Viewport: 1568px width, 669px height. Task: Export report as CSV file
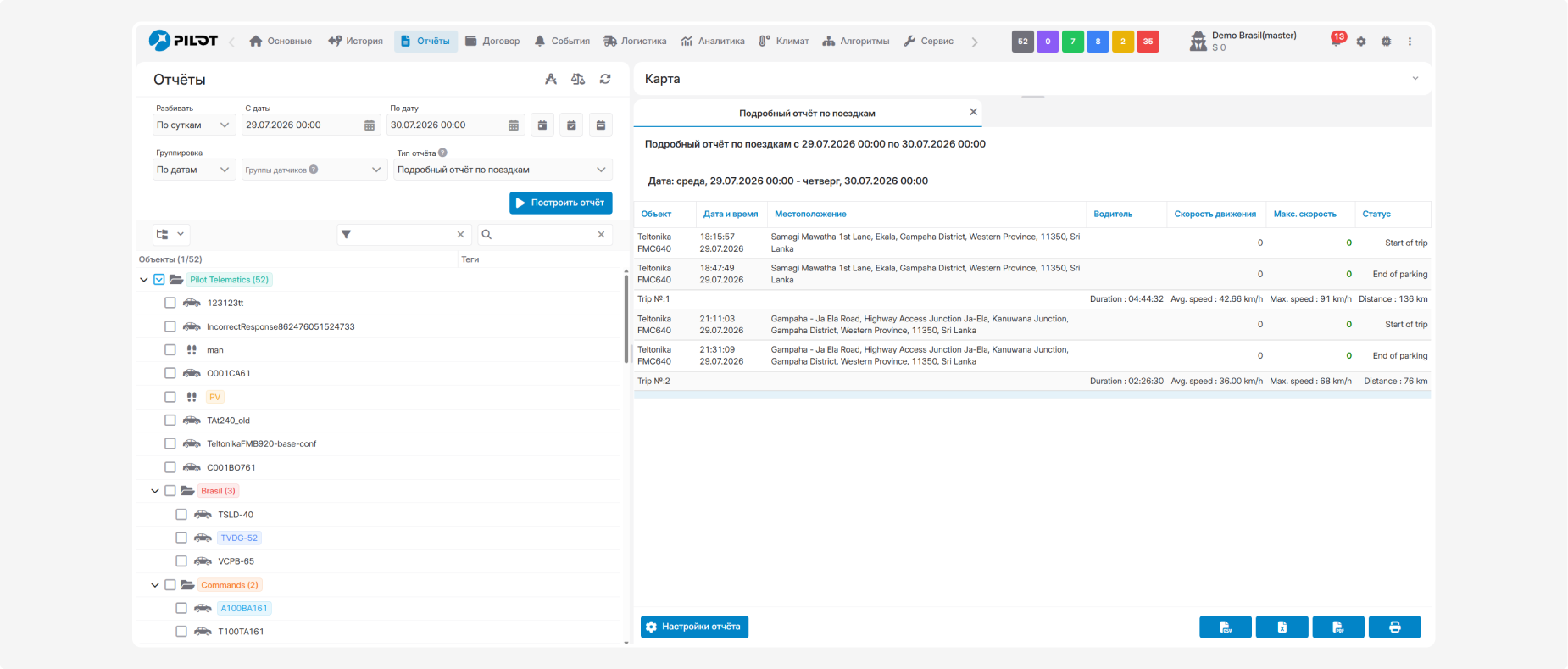tap(1226, 627)
